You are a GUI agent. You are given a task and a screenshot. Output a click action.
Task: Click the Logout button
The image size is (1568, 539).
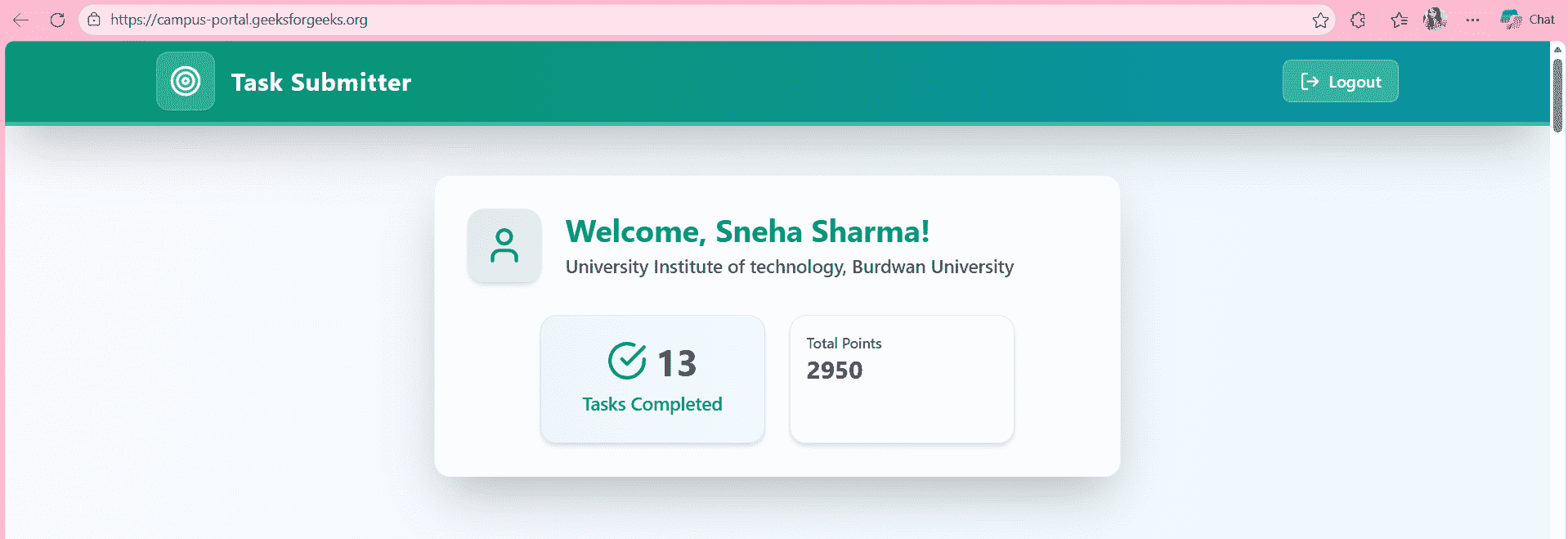coord(1340,81)
